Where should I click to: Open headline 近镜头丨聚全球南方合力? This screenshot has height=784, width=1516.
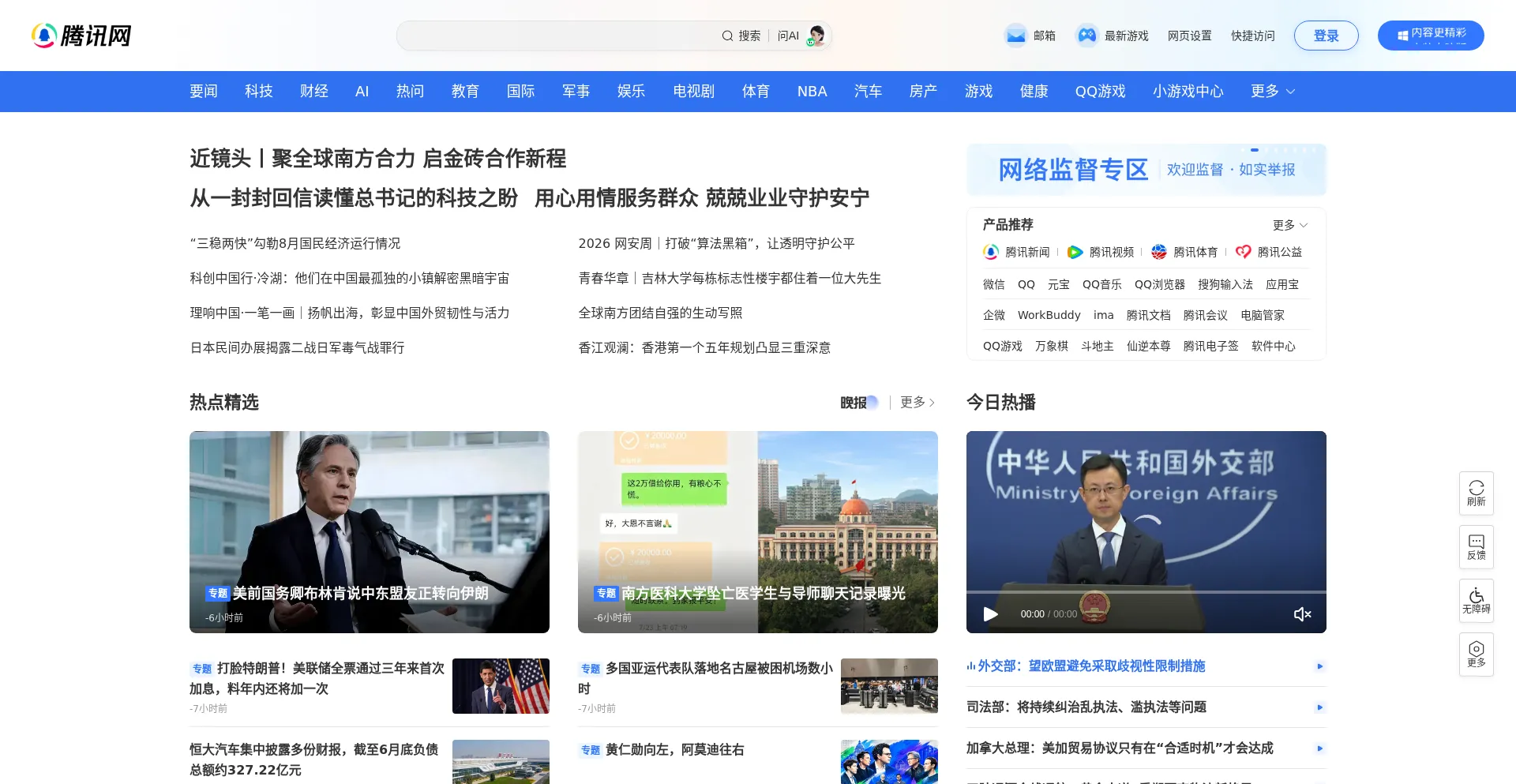pos(378,159)
